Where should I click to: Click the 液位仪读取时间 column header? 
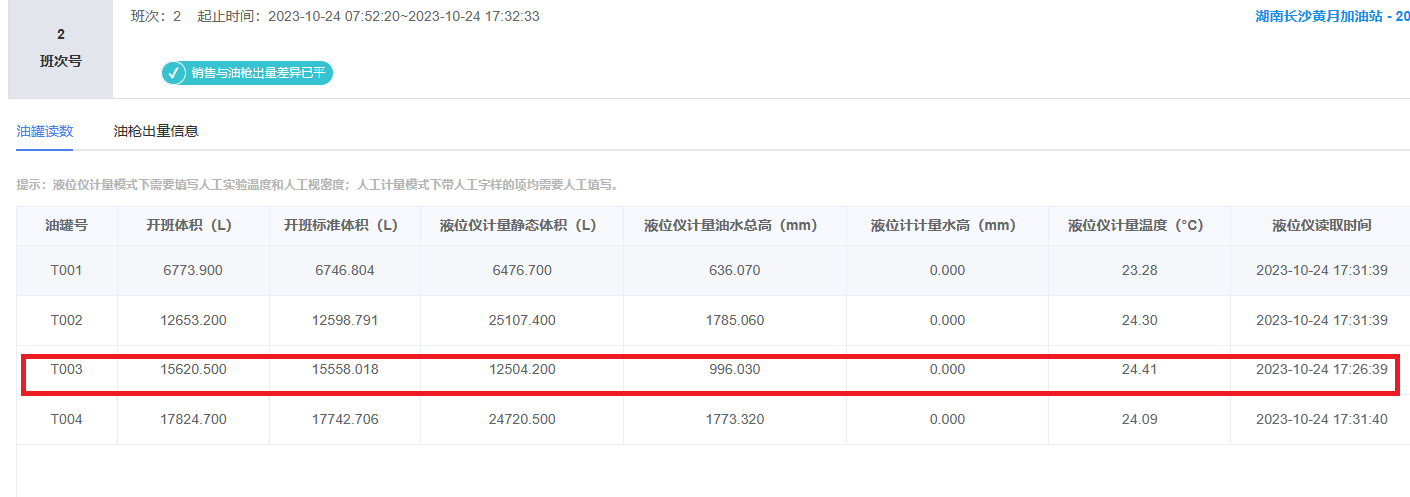(1321, 225)
